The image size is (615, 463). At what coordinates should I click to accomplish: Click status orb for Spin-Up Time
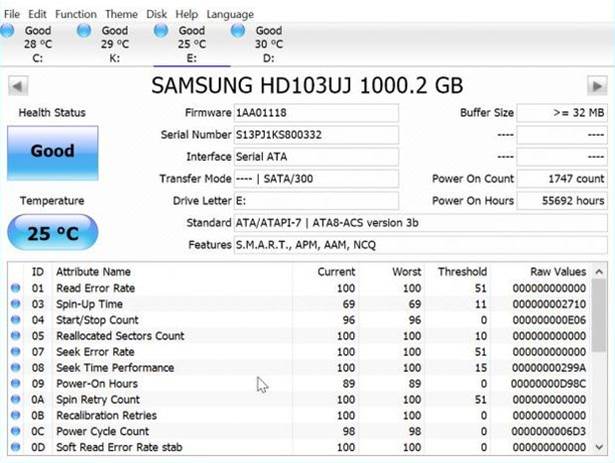coord(16,304)
